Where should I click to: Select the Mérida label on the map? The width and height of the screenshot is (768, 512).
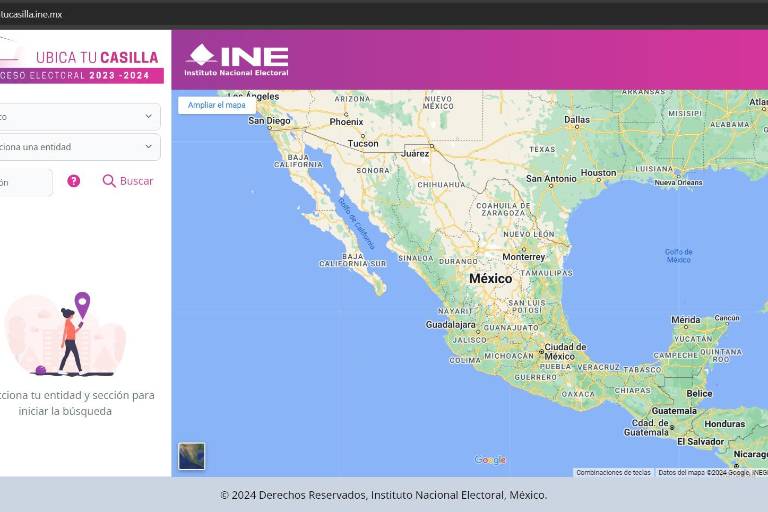tap(686, 320)
